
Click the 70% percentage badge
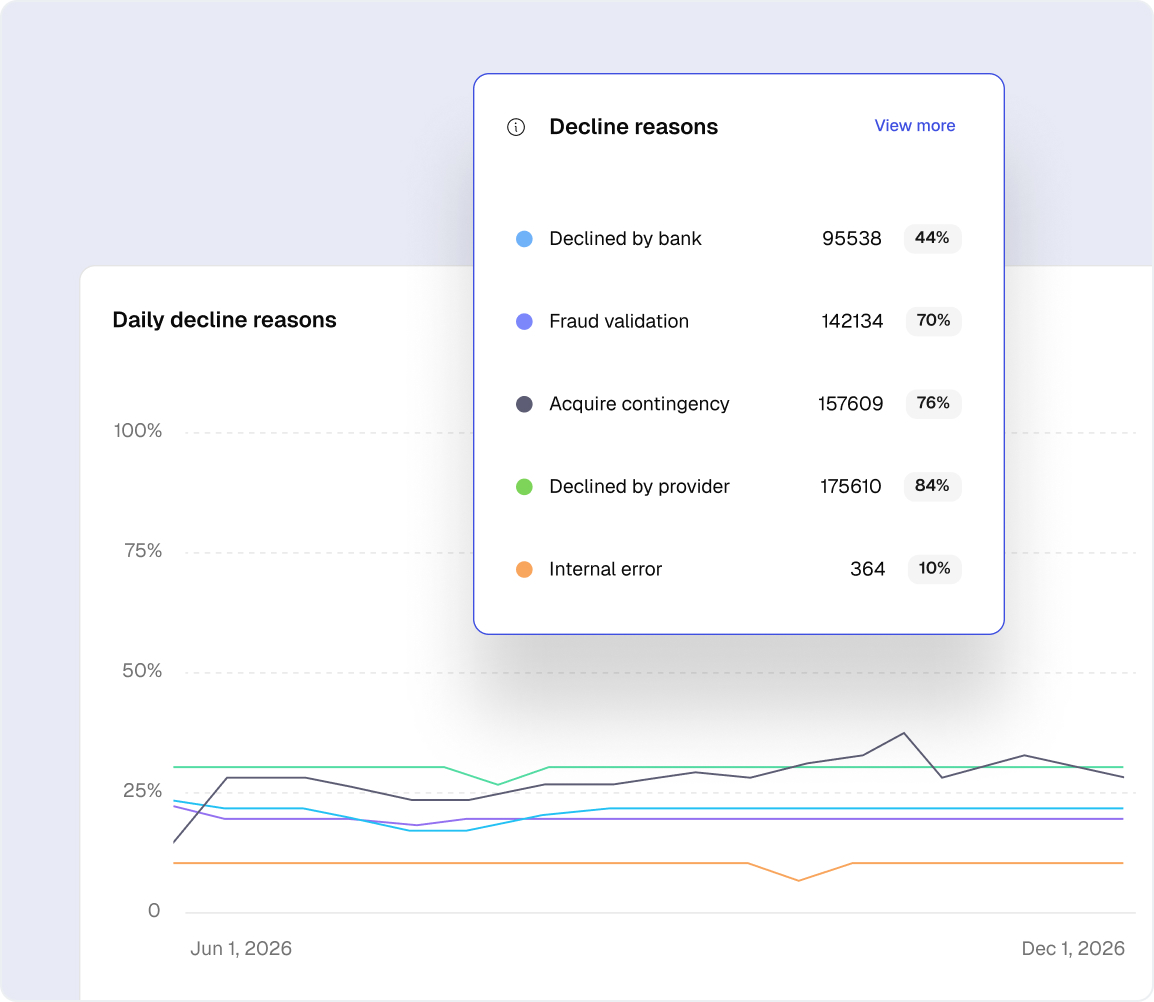point(932,321)
